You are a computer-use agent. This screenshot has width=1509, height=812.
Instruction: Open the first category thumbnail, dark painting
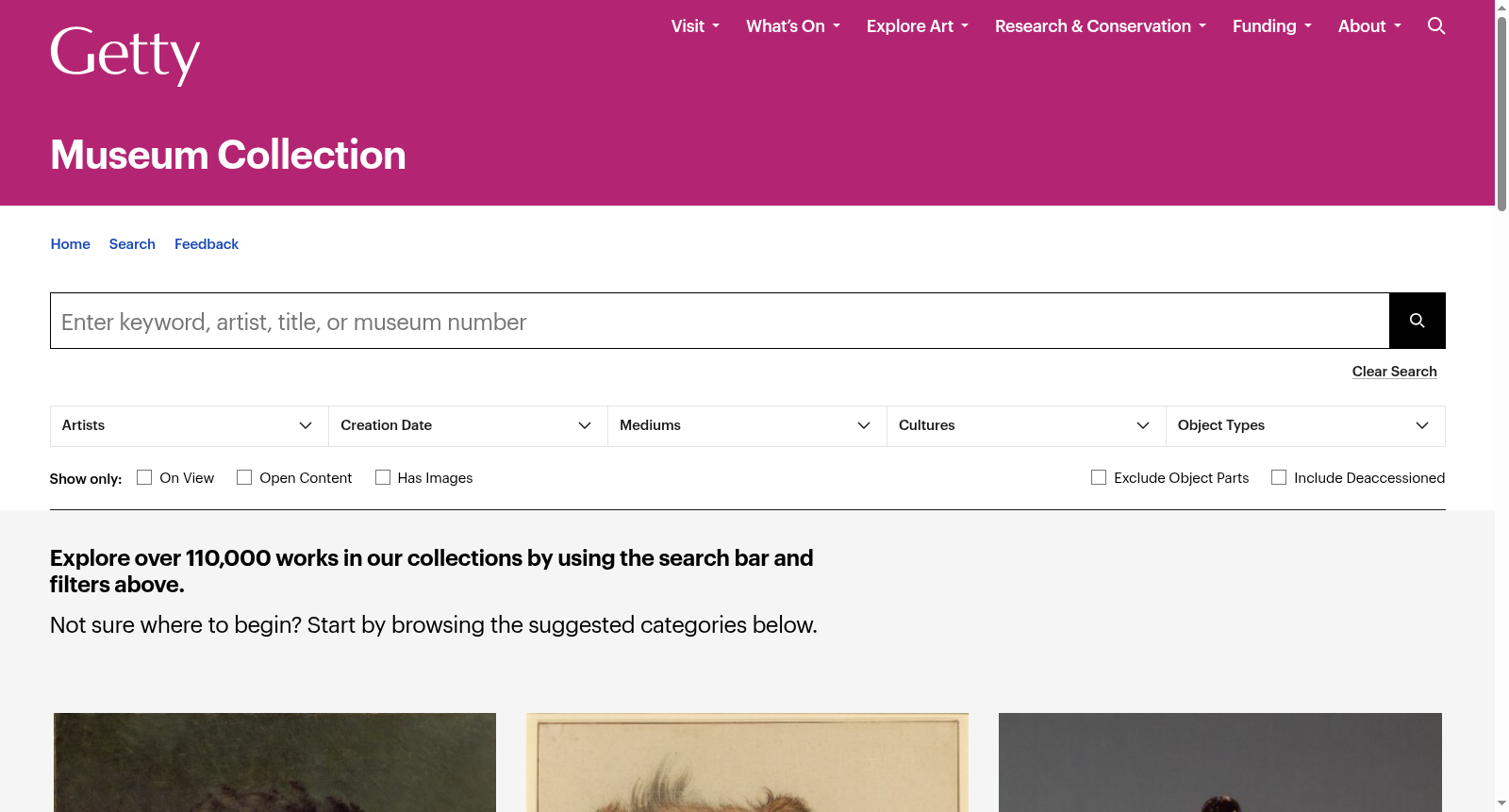point(274,762)
